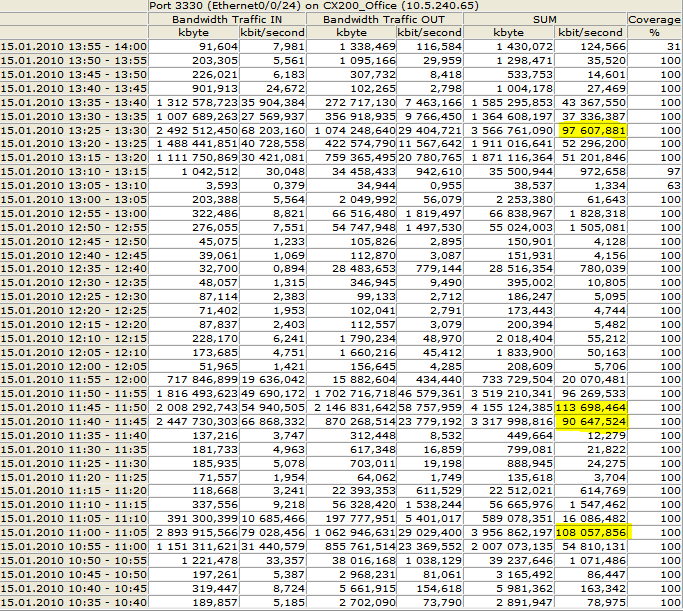Select the 10:35 - 10:40 time row
683x612 pixels.
click(x=74, y=603)
